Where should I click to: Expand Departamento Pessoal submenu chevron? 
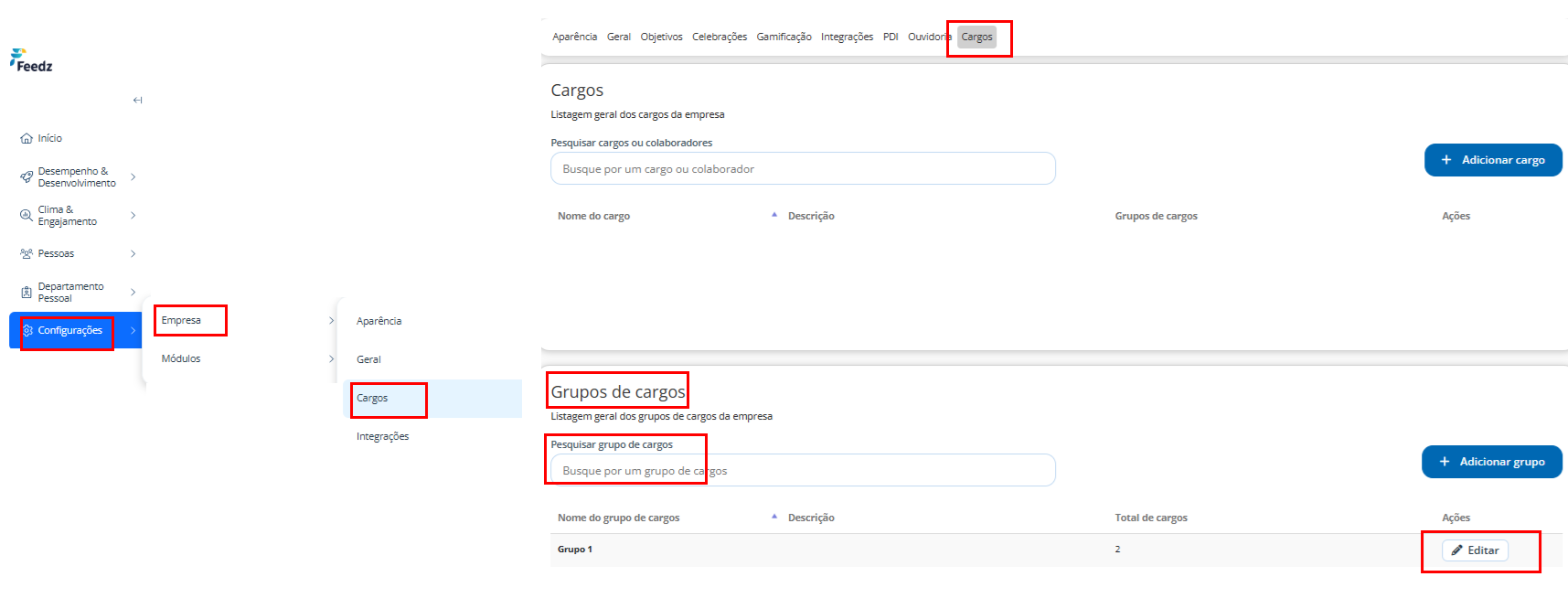pos(133,293)
